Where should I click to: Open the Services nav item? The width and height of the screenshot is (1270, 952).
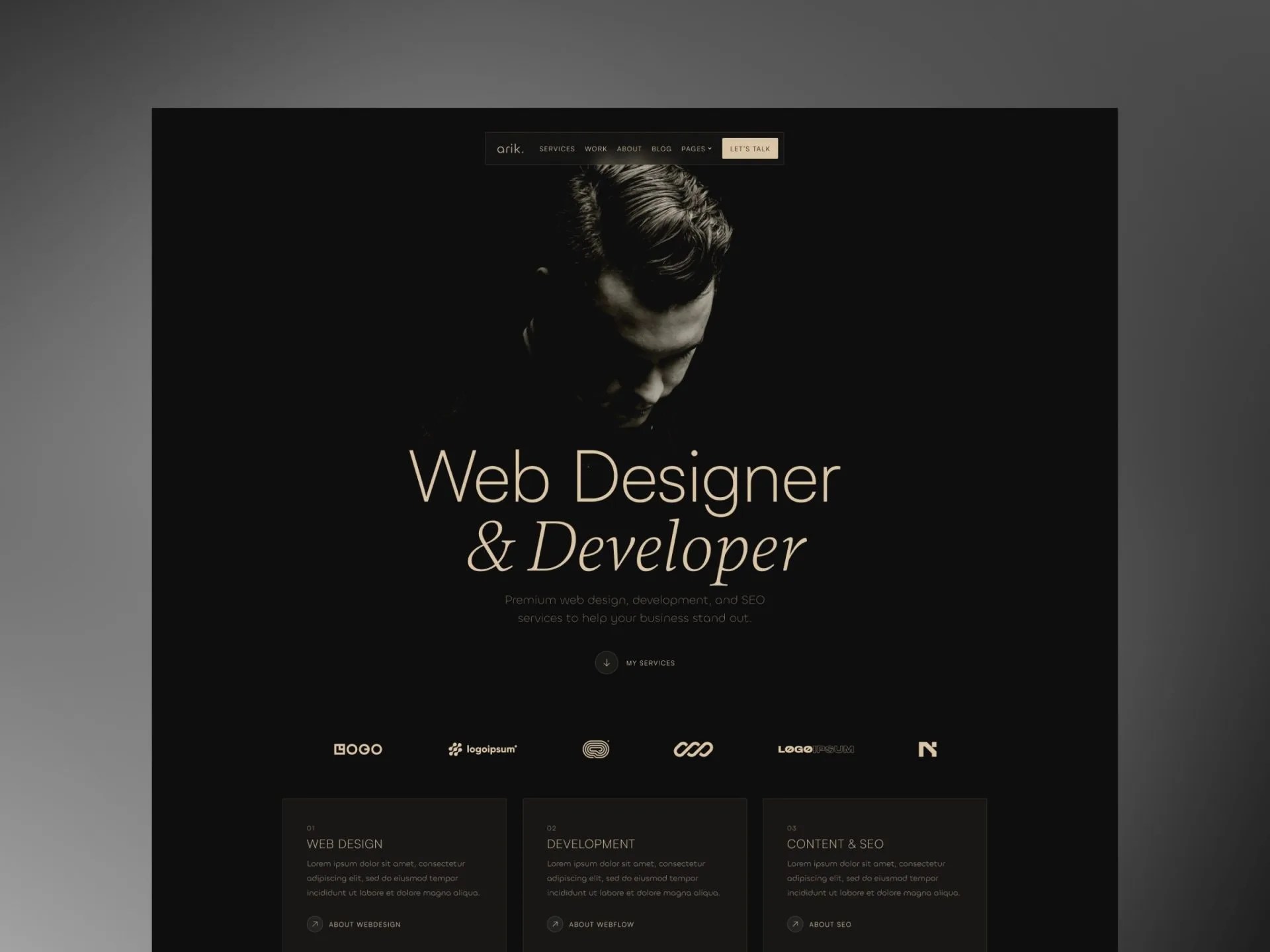click(x=557, y=149)
